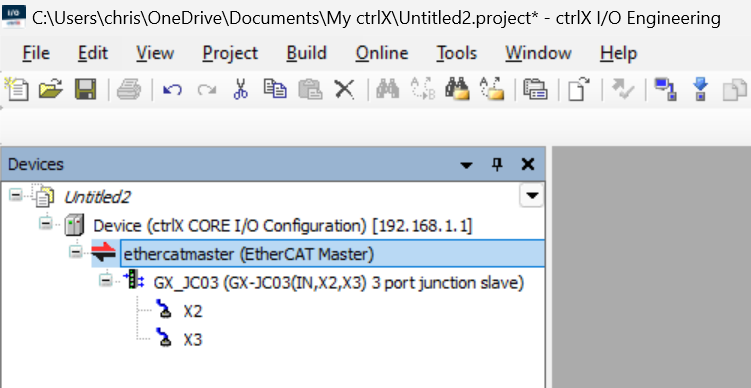Collapse the Device ctrlX CORE node

(46, 223)
